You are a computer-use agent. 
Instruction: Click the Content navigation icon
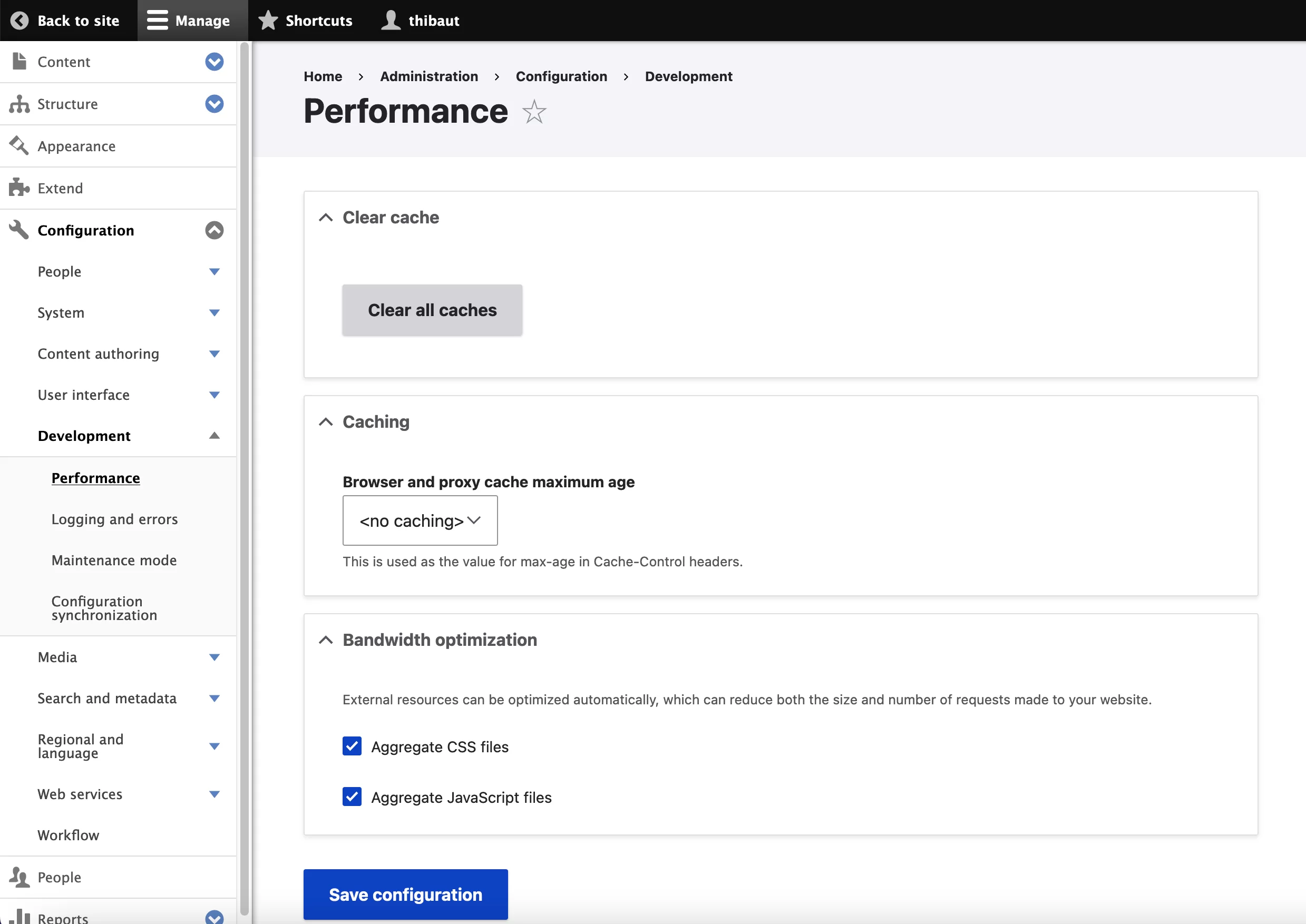(x=20, y=62)
